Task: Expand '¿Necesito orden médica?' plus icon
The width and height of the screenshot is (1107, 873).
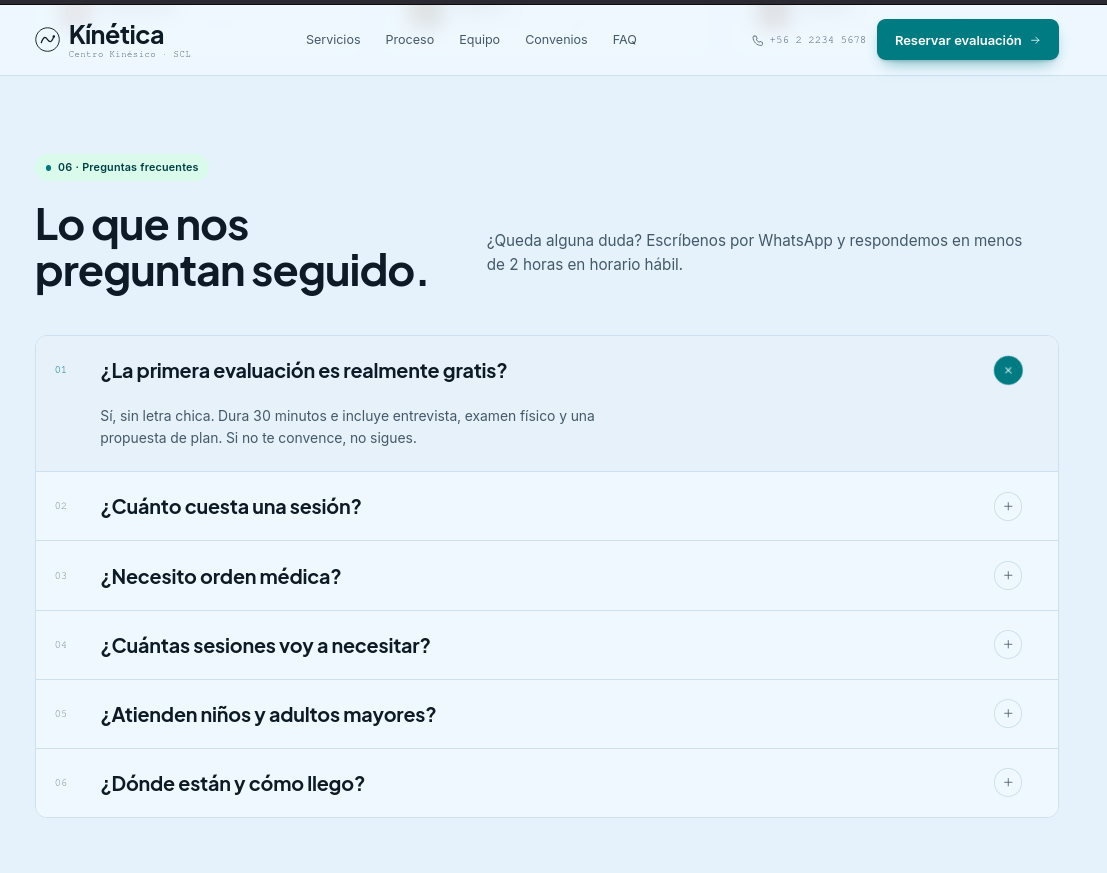Action: [x=1007, y=576]
